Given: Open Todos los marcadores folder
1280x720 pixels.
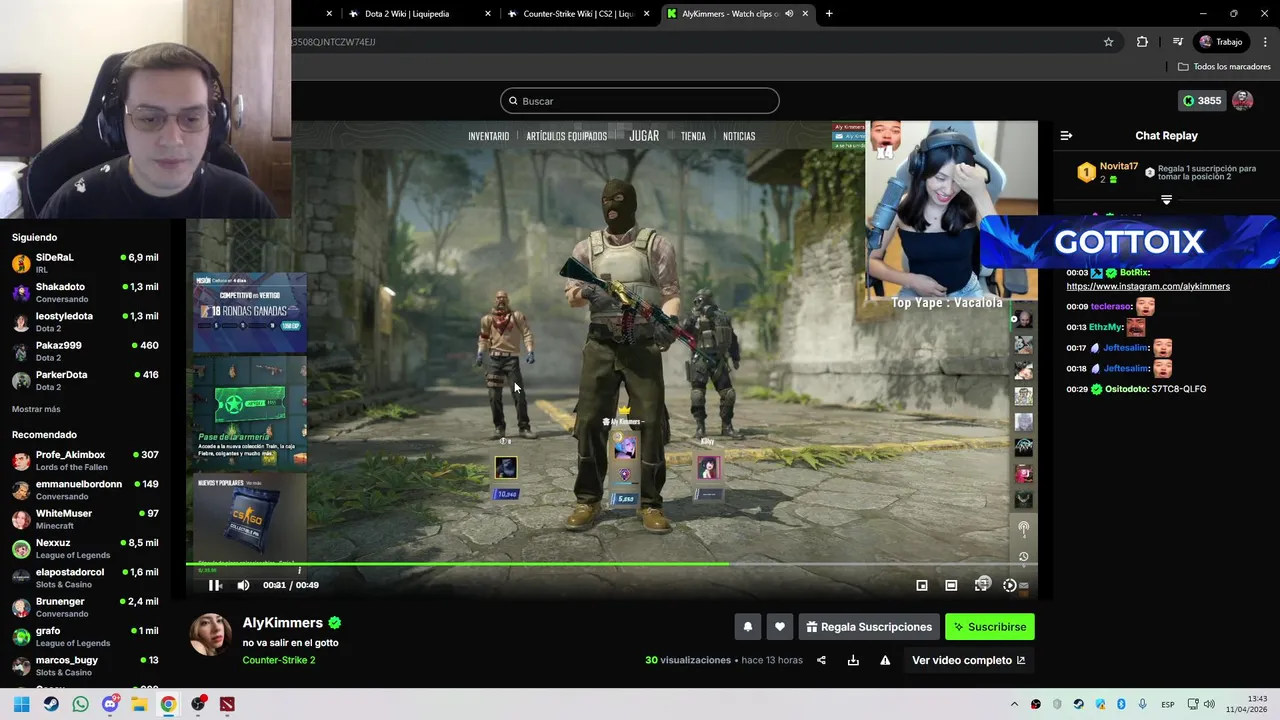Looking at the screenshot, I should pos(1224,67).
